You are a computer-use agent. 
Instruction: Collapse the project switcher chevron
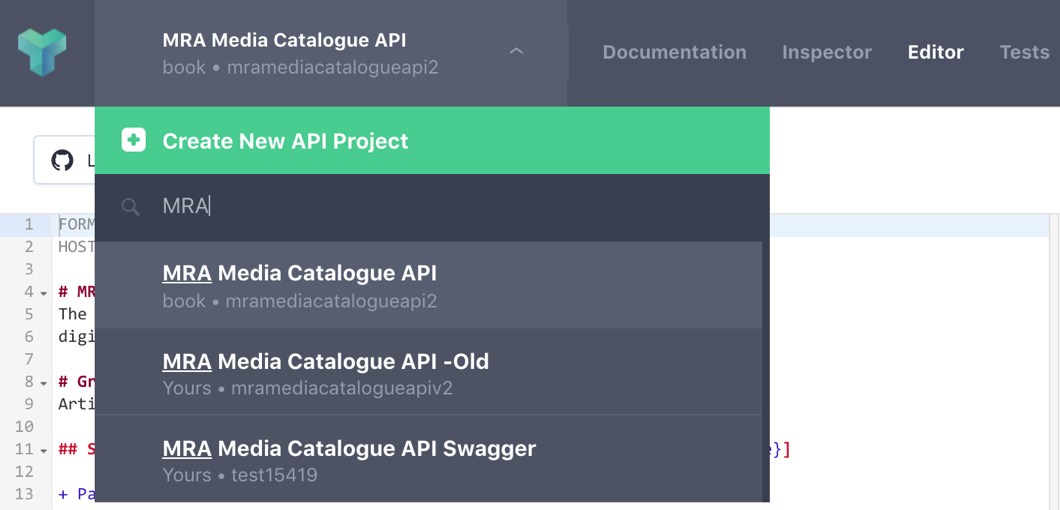[x=516, y=51]
